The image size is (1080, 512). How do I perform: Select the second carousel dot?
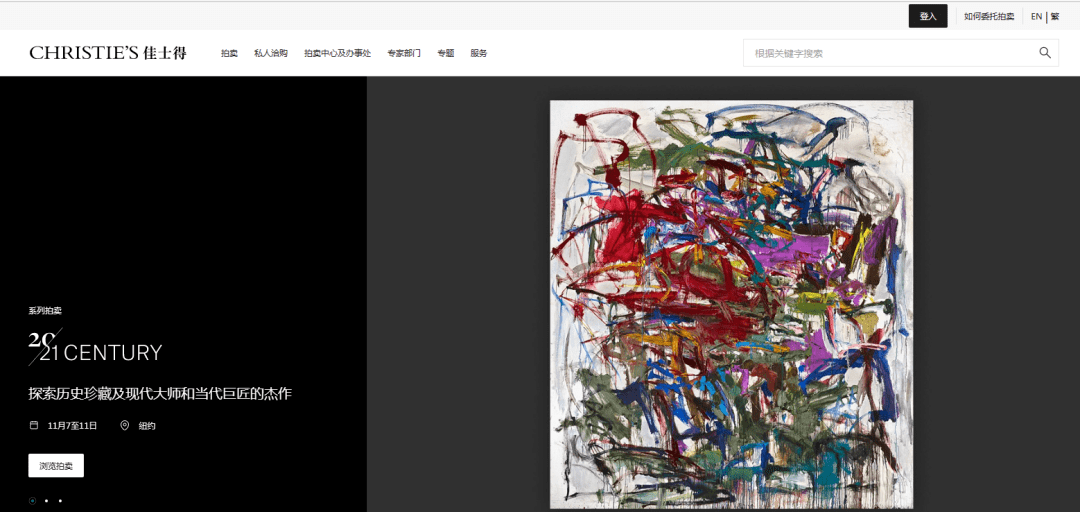point(46,501)
